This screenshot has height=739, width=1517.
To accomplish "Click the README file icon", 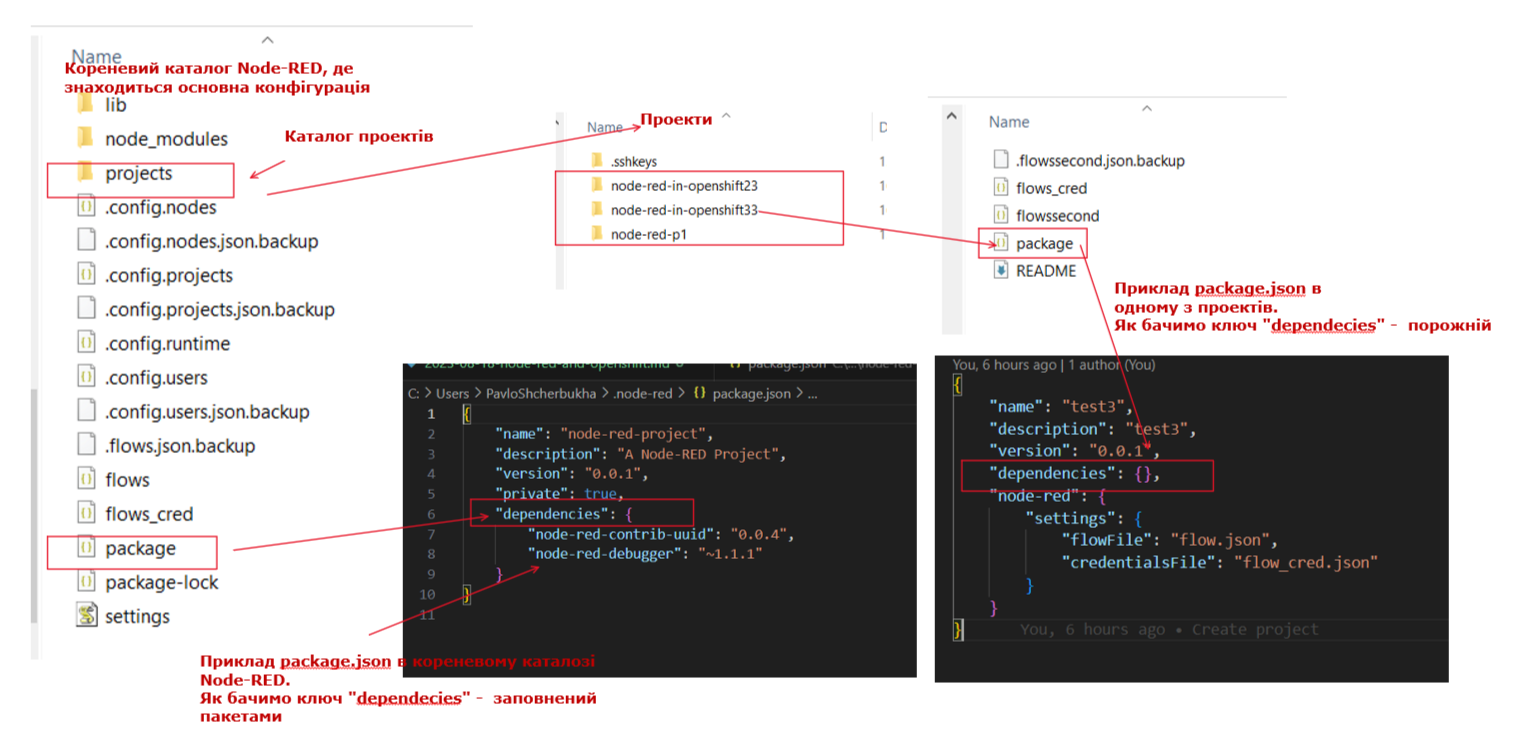I will [1001, 271].
